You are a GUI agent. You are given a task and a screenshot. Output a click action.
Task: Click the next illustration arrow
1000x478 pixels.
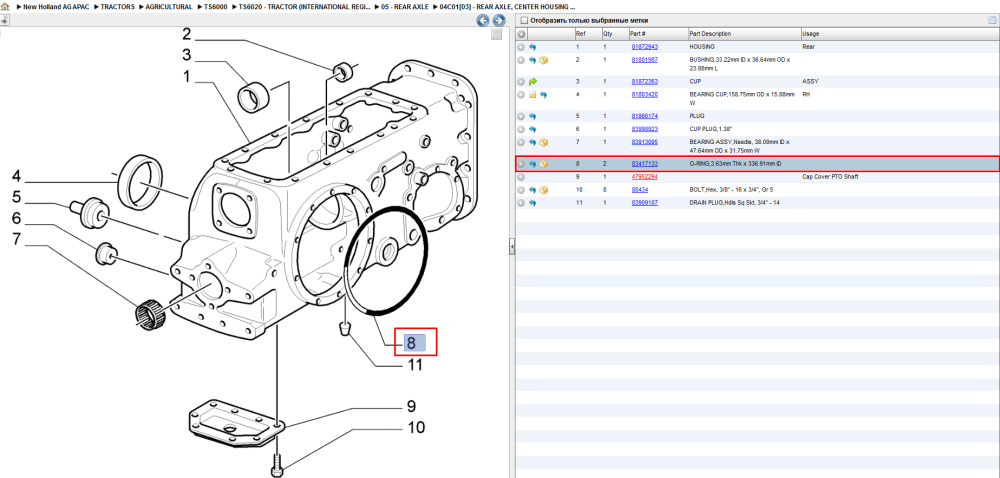click(x=498, y=20)
